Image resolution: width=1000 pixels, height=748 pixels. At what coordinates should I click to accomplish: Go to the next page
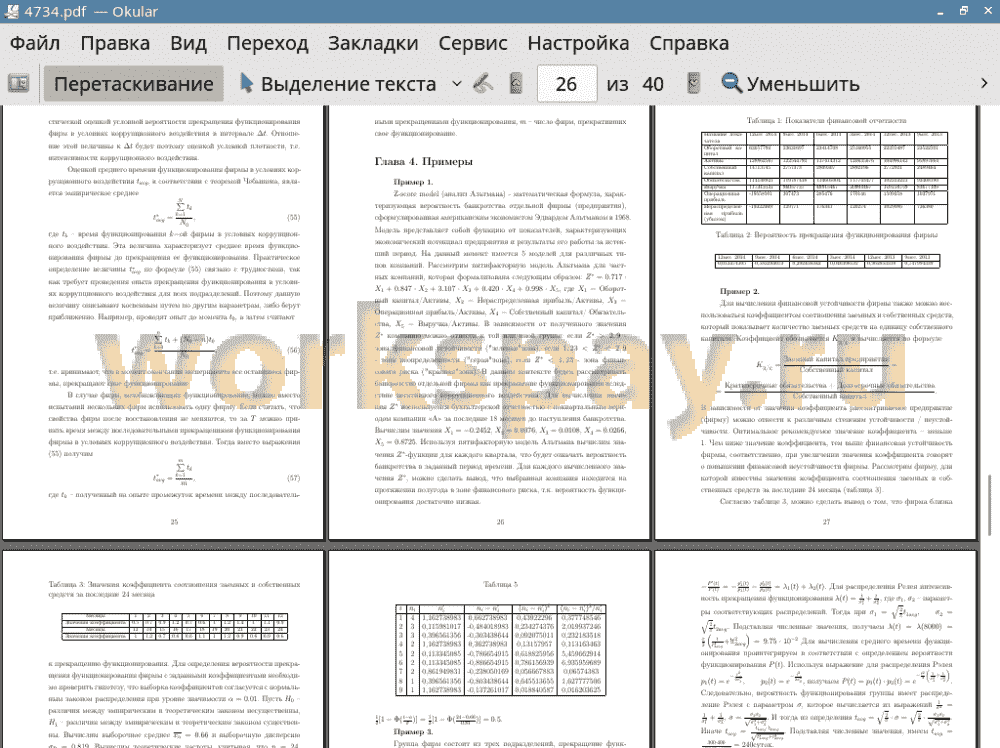(693, 84)
